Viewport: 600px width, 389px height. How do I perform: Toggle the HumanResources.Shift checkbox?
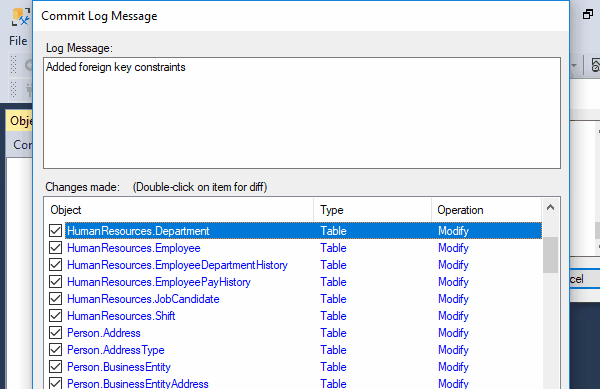pos(55,316)
